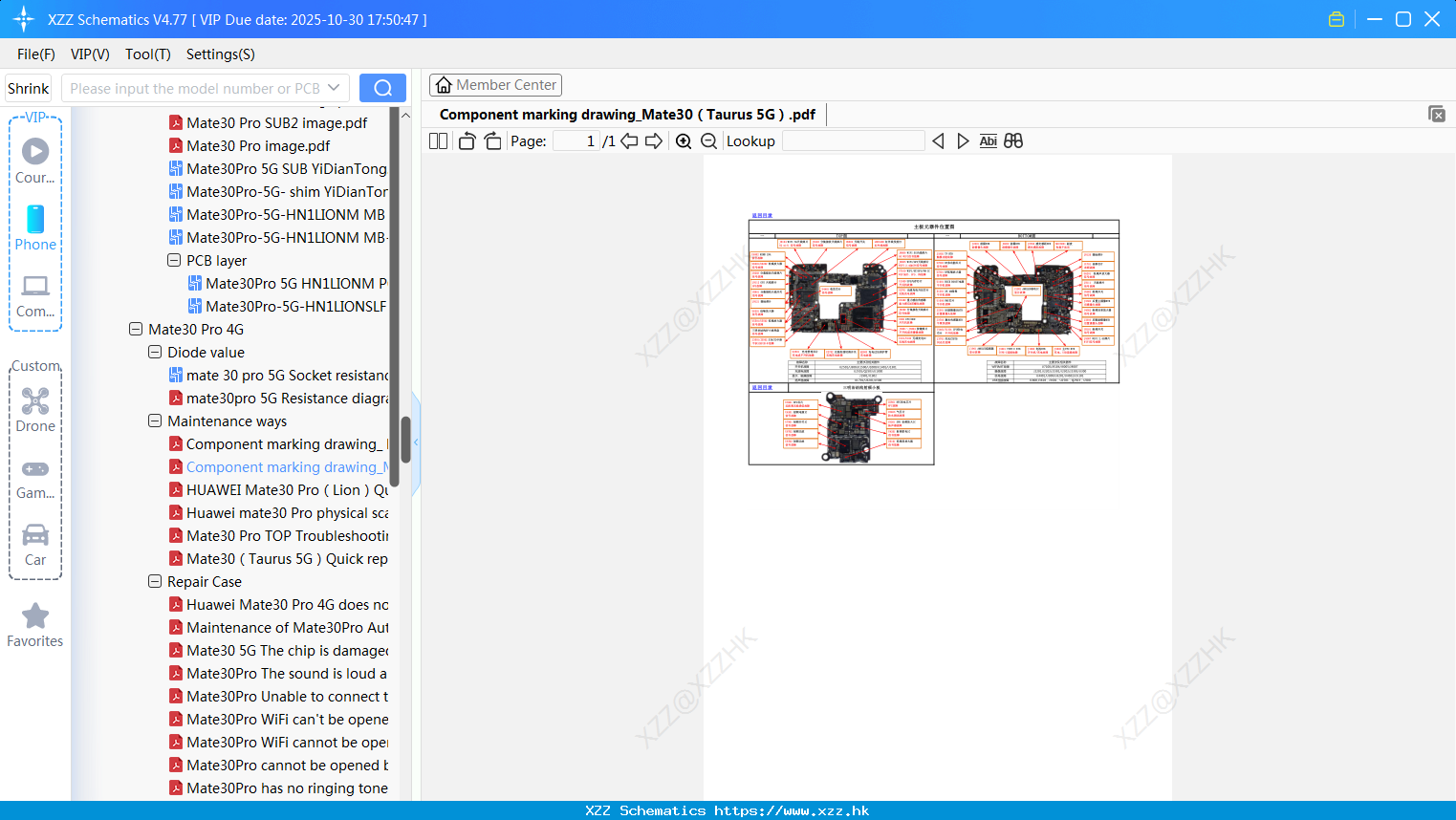Collapse the Repair Case folder

155,581
